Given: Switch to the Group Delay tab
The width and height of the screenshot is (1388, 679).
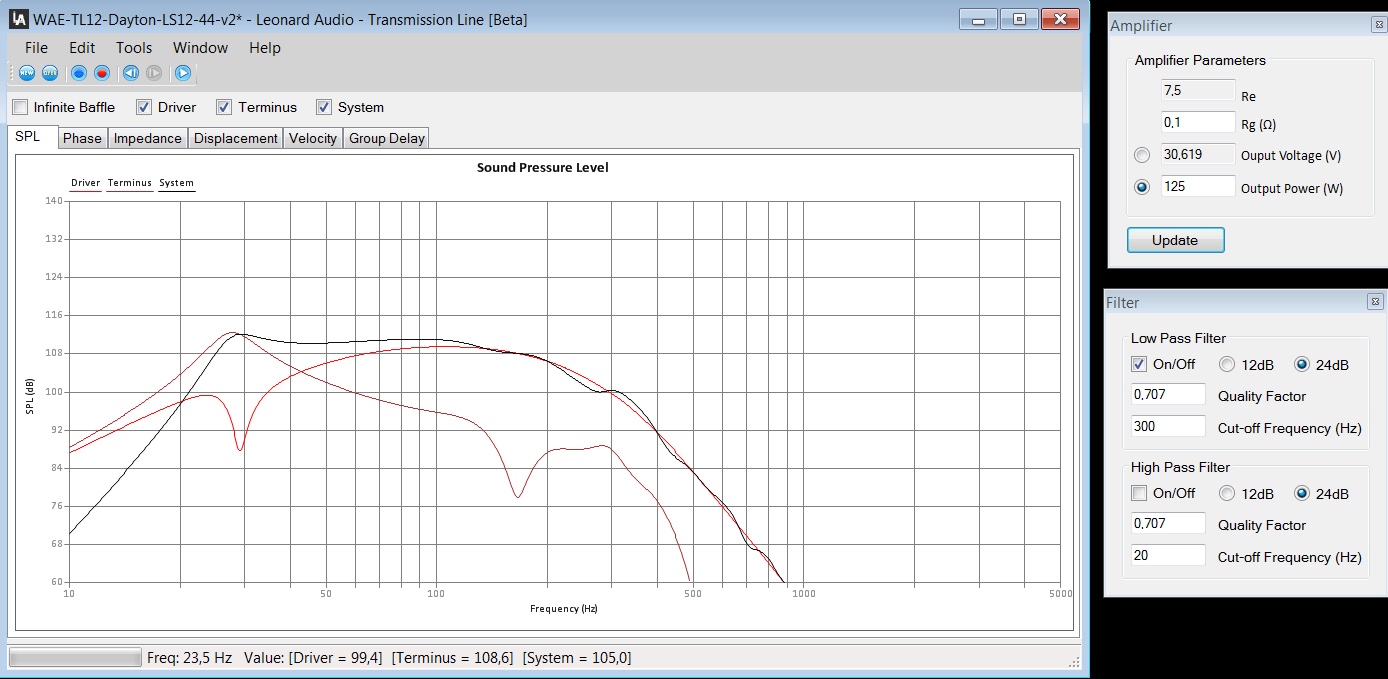Looking at the screenshot, I should click(x=387, y=138).
